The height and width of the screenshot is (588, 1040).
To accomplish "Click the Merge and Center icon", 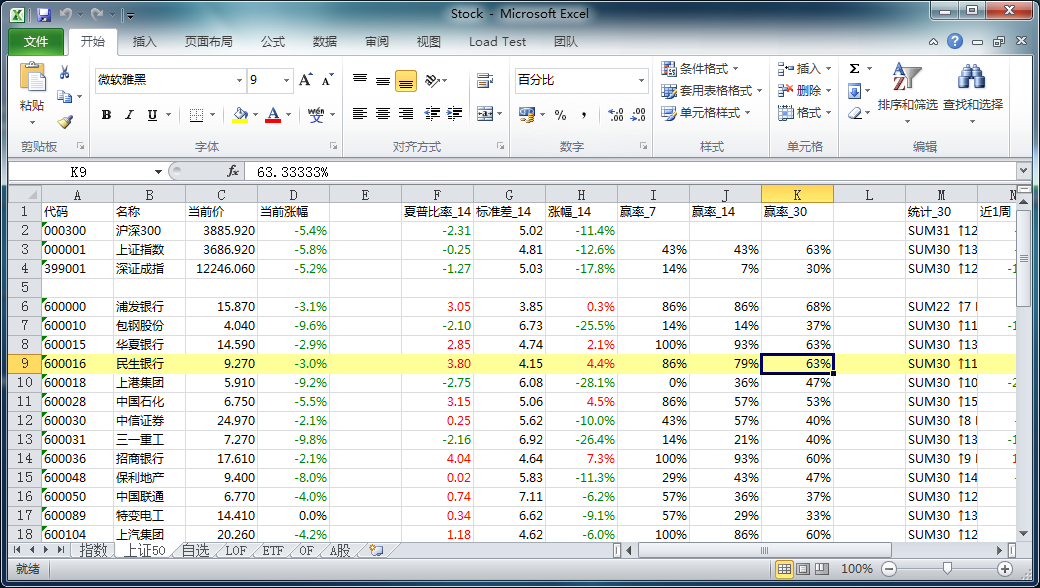I will tap(485, 114).
